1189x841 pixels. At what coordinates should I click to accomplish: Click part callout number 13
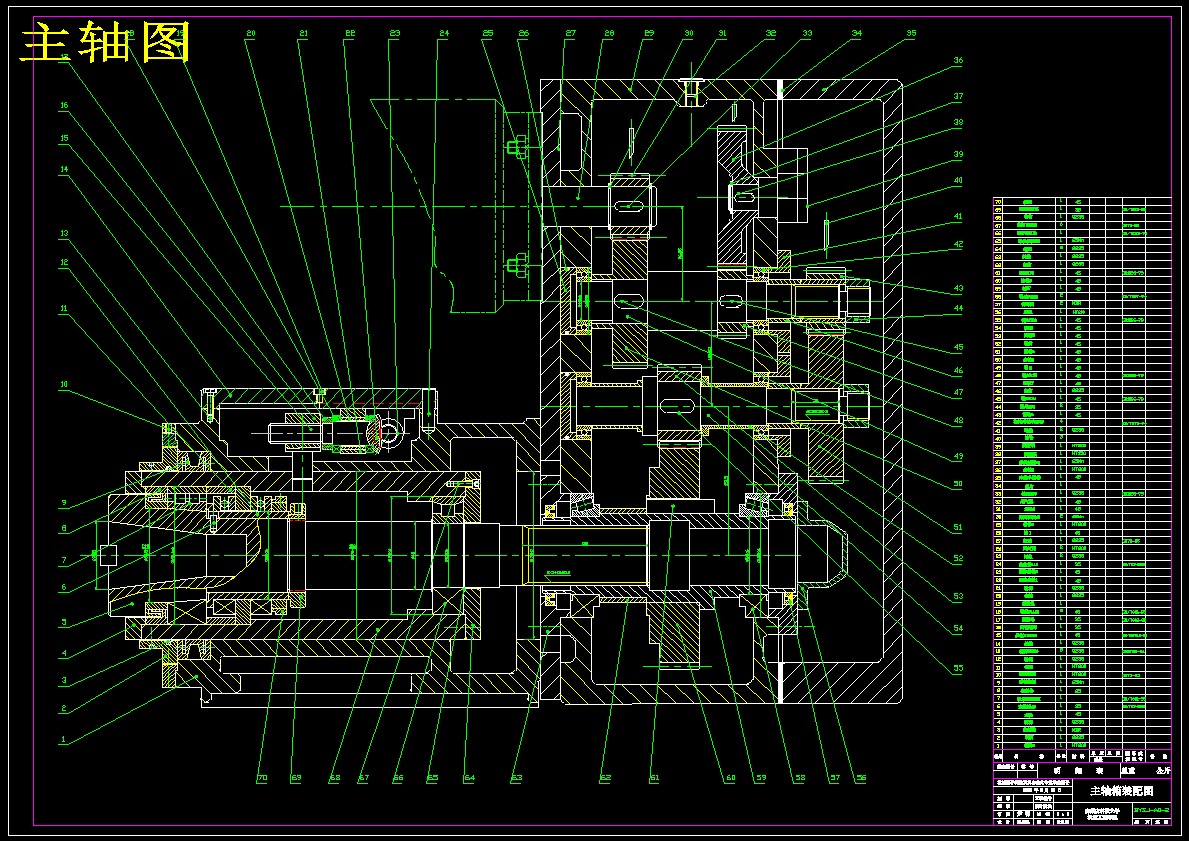click(64, 234)
